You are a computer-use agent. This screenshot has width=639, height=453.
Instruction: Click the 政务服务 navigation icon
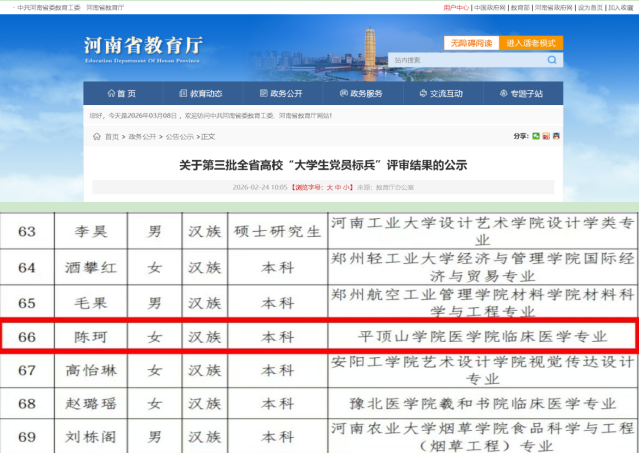pyautogui.click(x=342, y=94)
